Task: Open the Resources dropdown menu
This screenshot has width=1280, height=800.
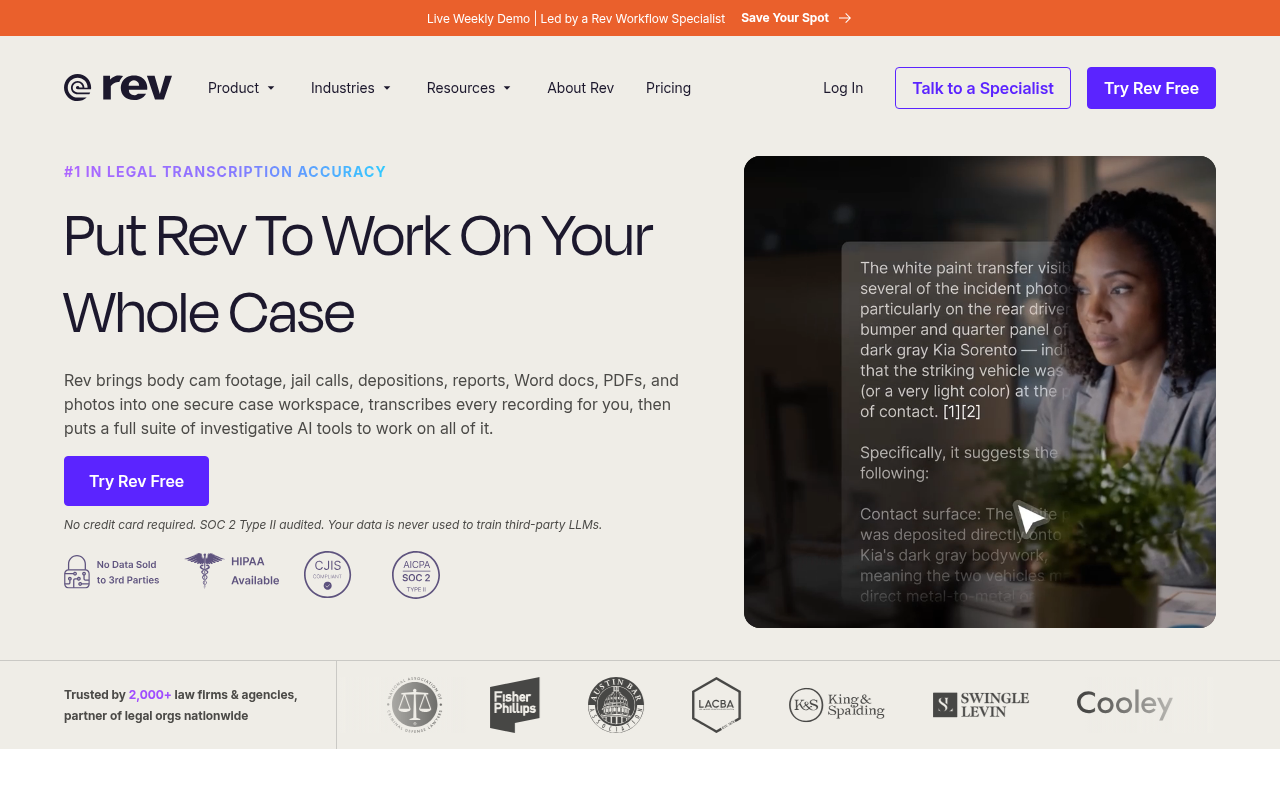Action: (469, 88)
